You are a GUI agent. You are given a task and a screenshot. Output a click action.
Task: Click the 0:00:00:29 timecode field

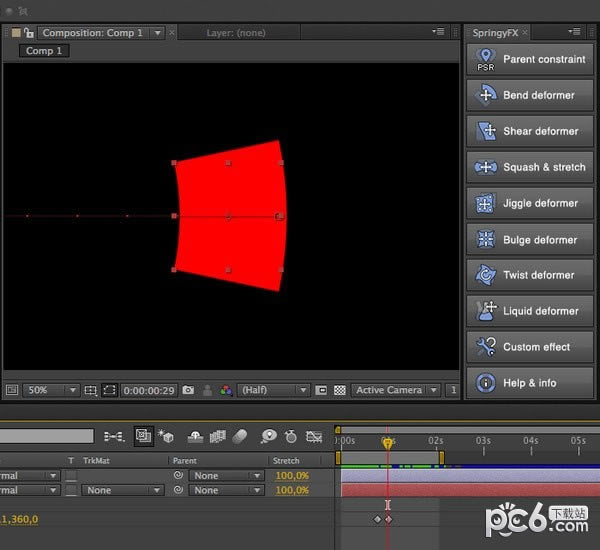click(x=149, y=390)
